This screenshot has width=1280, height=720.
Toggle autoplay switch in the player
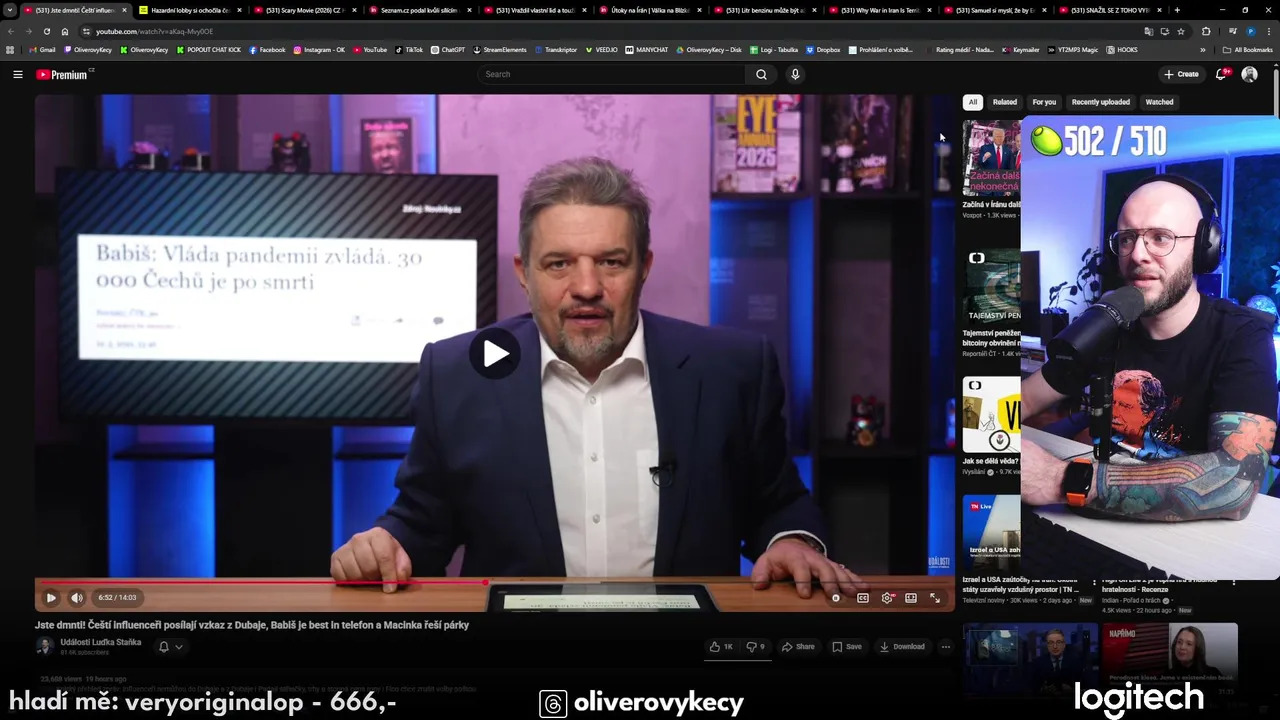[836, 598]
